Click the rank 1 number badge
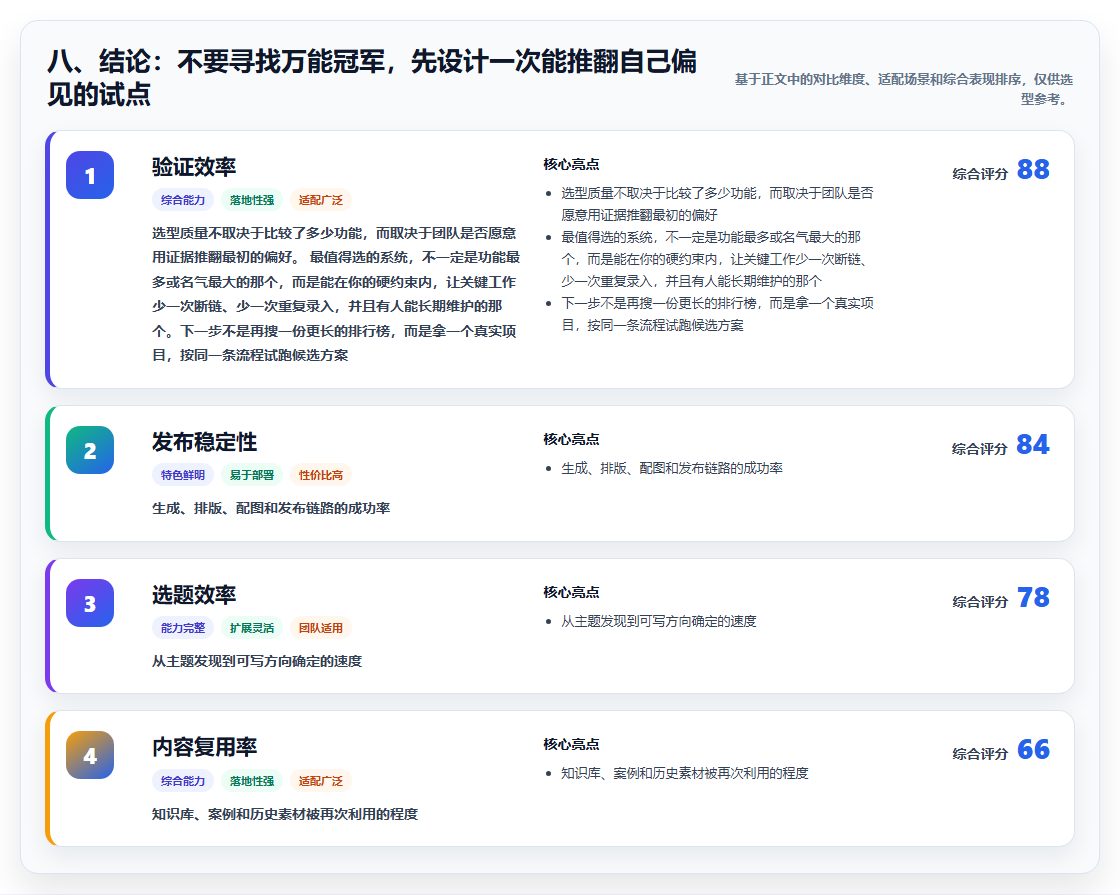The height and width of the screenshot is (895, 1120). 90,175
